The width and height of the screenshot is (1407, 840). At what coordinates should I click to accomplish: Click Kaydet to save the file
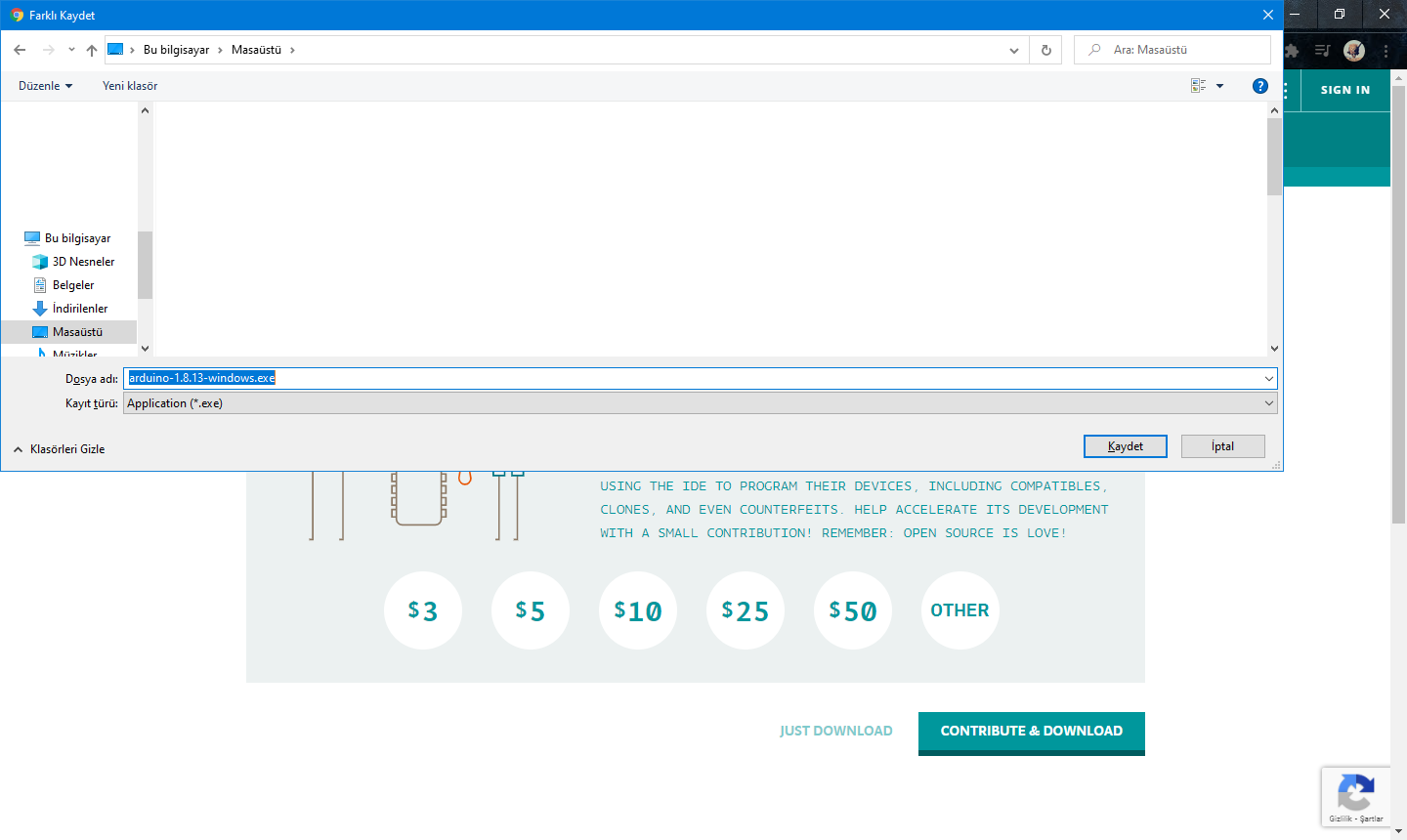coord(1126,446)
